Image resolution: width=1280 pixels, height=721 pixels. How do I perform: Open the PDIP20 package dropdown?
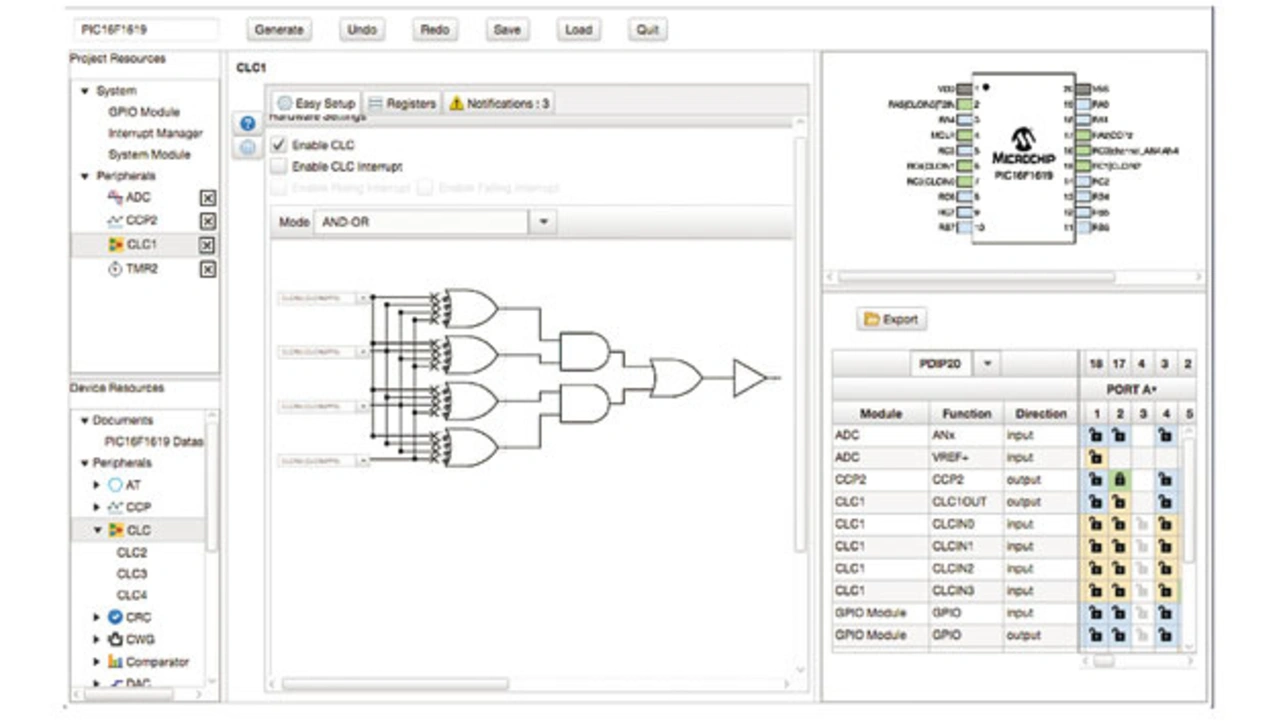click(987, 363)
